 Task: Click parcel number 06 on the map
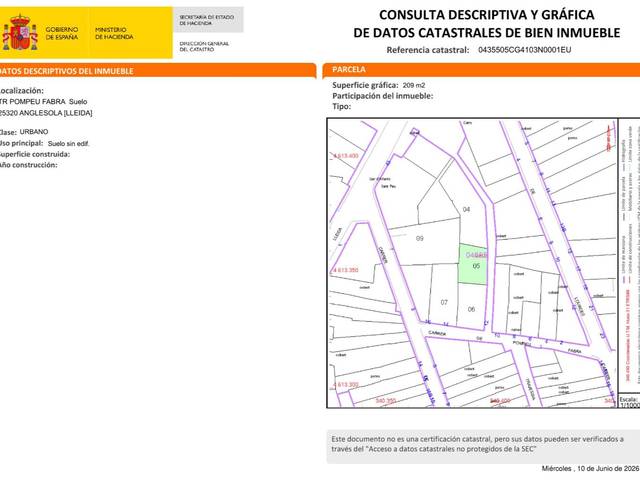(471, 309)
